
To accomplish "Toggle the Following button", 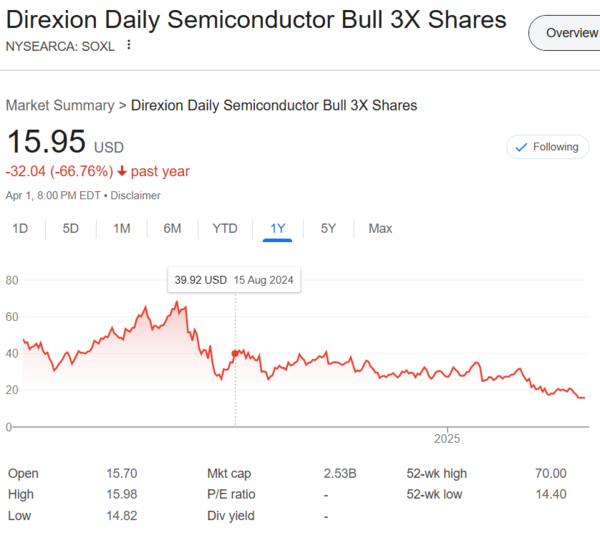I will point(547,147).
